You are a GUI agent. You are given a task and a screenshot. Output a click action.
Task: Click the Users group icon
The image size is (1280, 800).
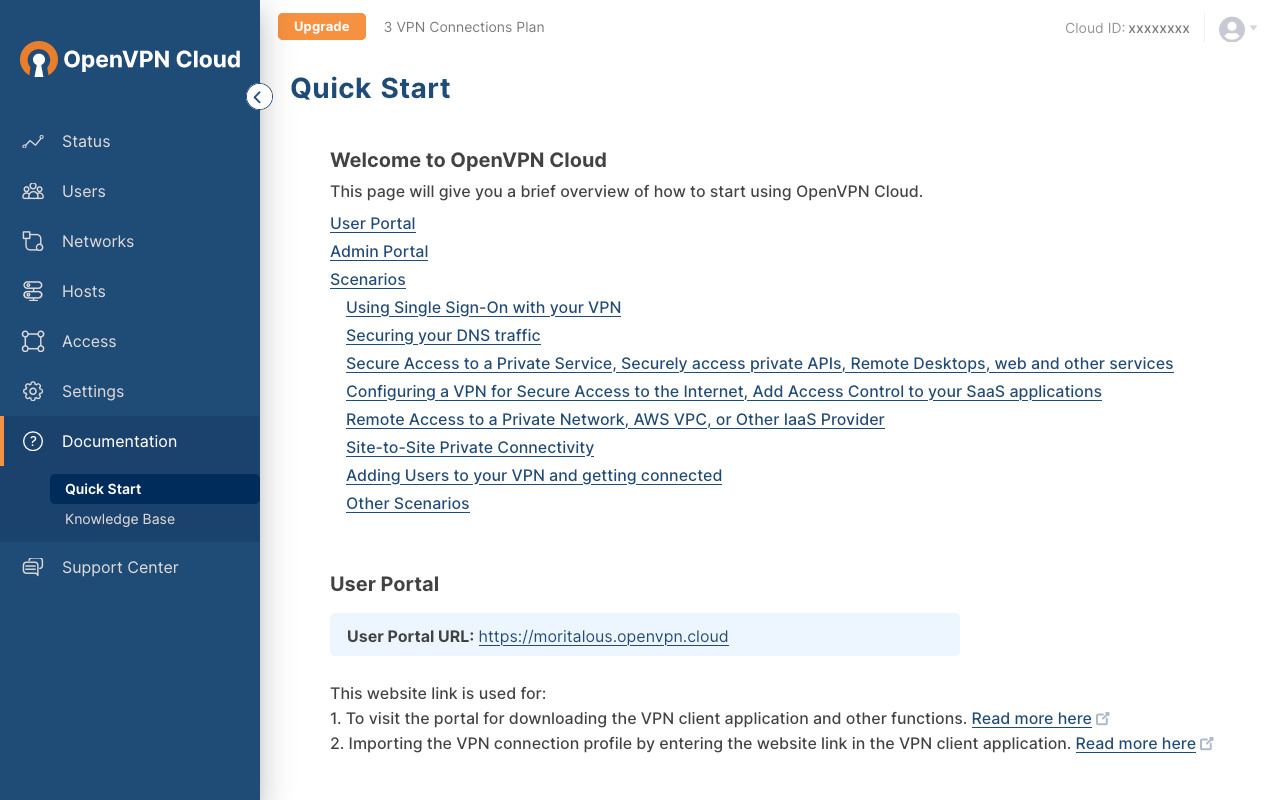(x=33, y=192)
